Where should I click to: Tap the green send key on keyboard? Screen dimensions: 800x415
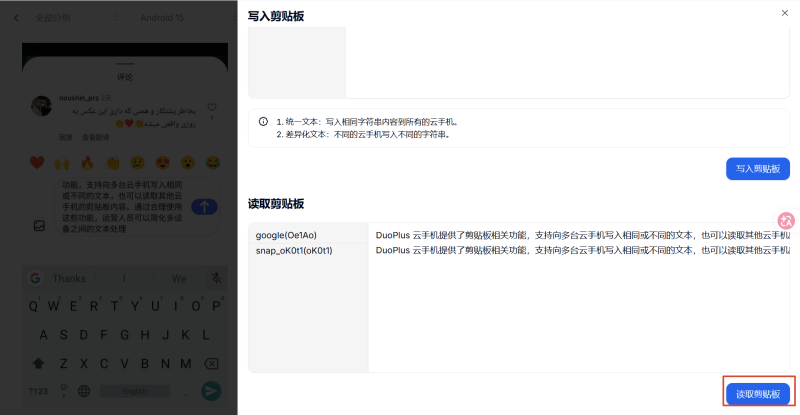(211, 391)
